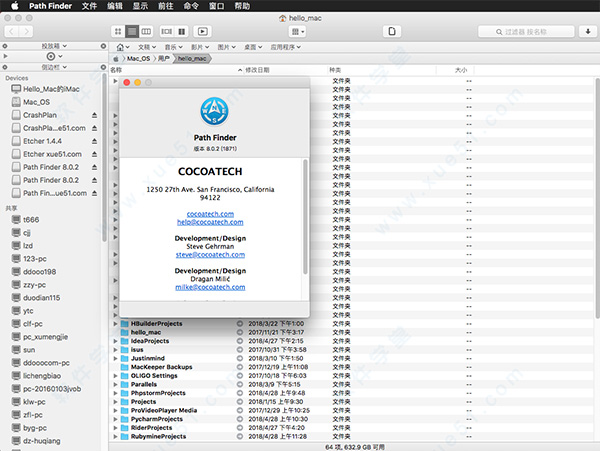Click 用户 in the path bar

(164, 59)
